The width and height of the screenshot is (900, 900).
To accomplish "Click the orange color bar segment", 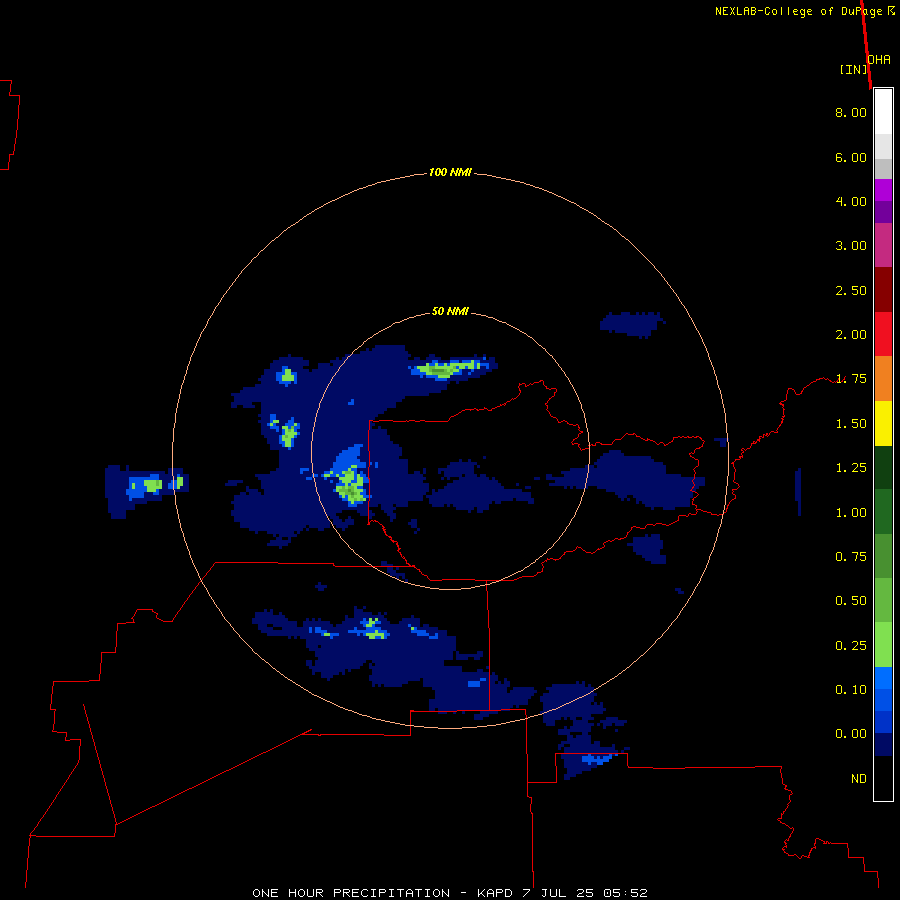I will point(883,379).
